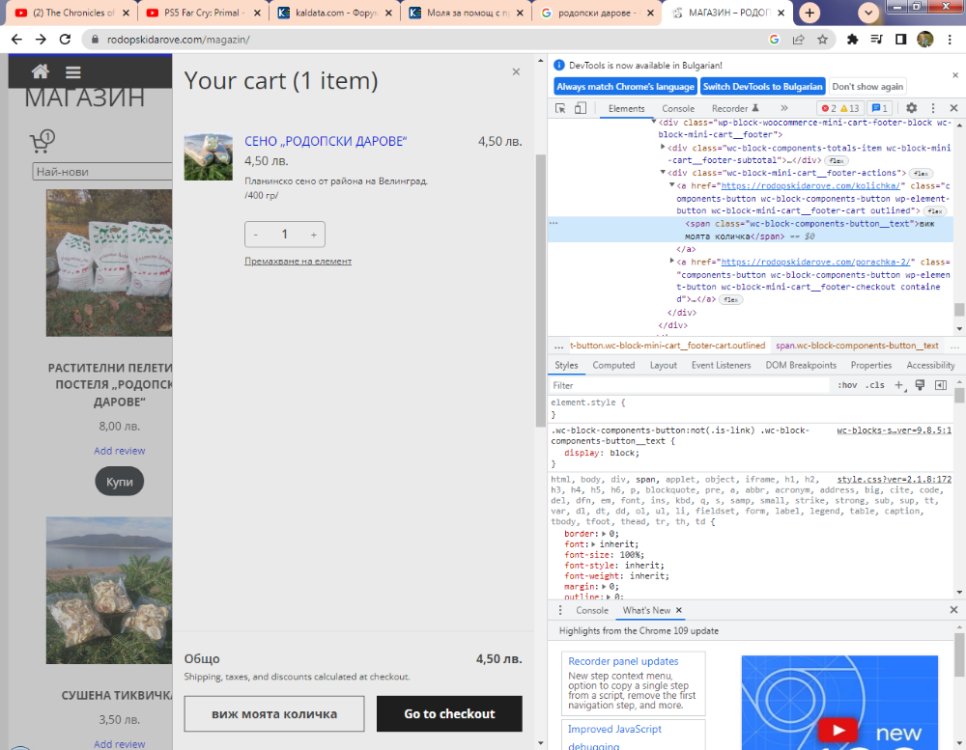966x750 pixels.
Task: Close the What's New tab
Action: 679,610
